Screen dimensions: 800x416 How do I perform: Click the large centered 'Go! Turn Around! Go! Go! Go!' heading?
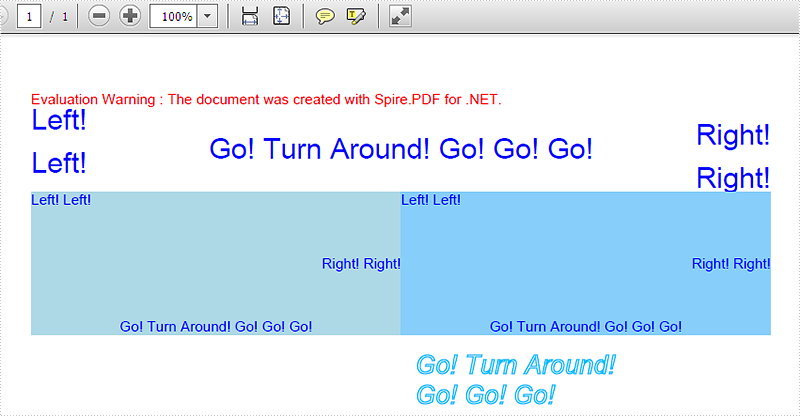coord(401,149)
